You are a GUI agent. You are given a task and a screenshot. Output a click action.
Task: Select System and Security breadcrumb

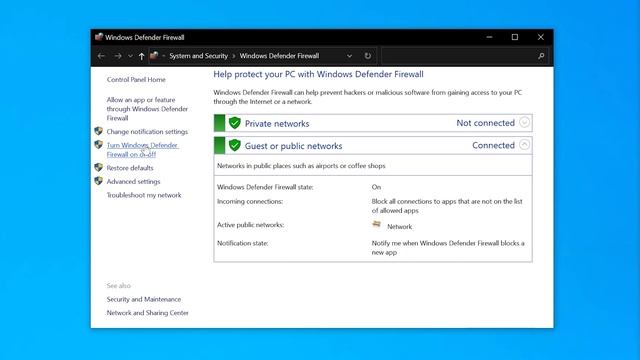click(x=198, y=56)
